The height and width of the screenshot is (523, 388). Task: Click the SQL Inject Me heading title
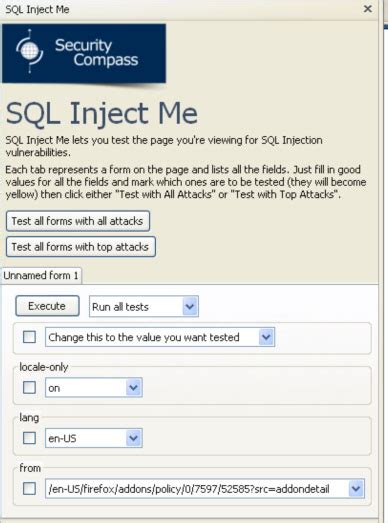pyautogui.click(x=102, y=113)
